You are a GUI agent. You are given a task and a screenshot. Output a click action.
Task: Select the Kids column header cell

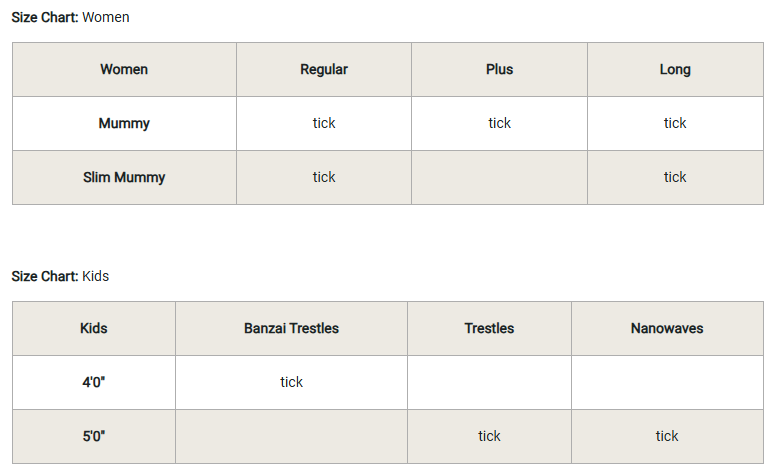tap(94, 328)
